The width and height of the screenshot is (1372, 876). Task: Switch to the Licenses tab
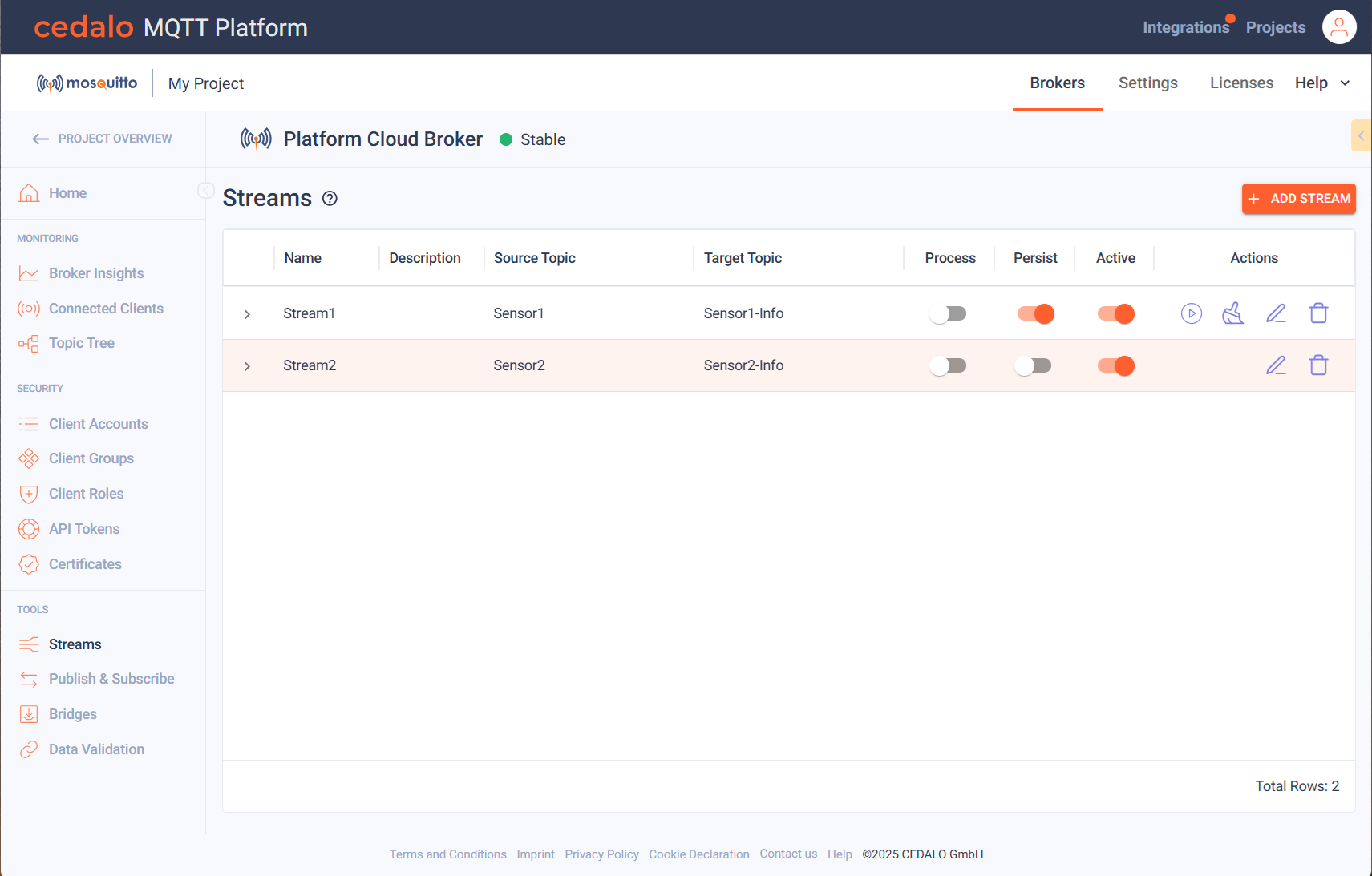1241,83
